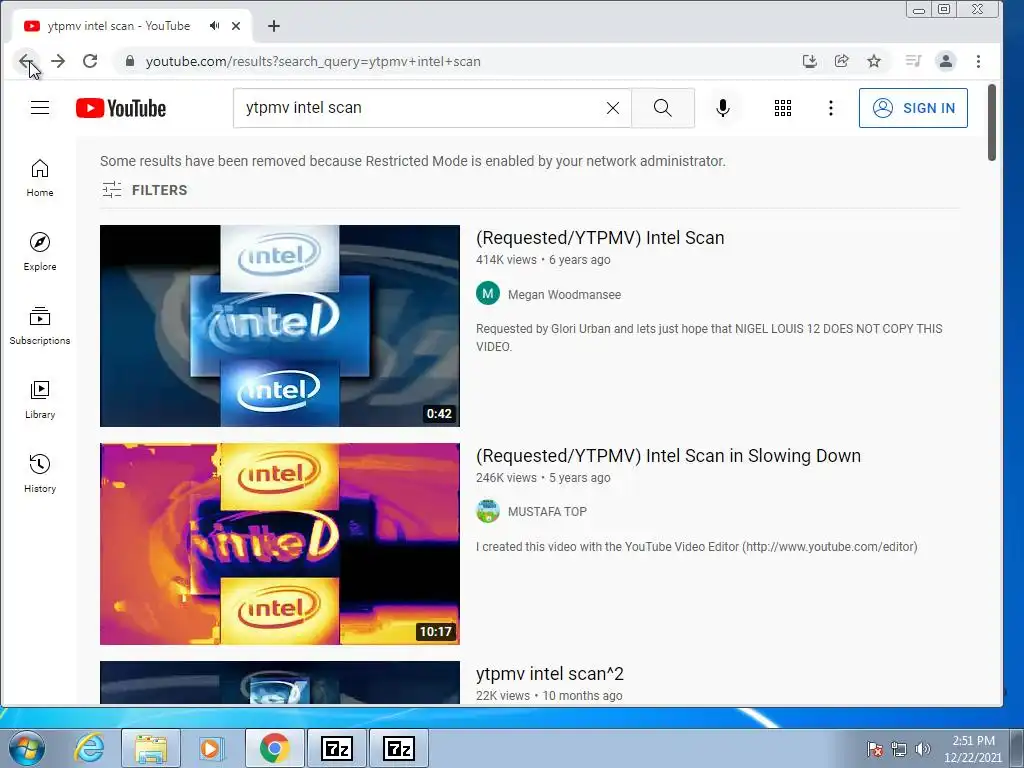The height and width of the screenshot is (768, 1024).
Task: Open the Intel Scan in Slowing Down thumbnail
Action: [280, 544]
